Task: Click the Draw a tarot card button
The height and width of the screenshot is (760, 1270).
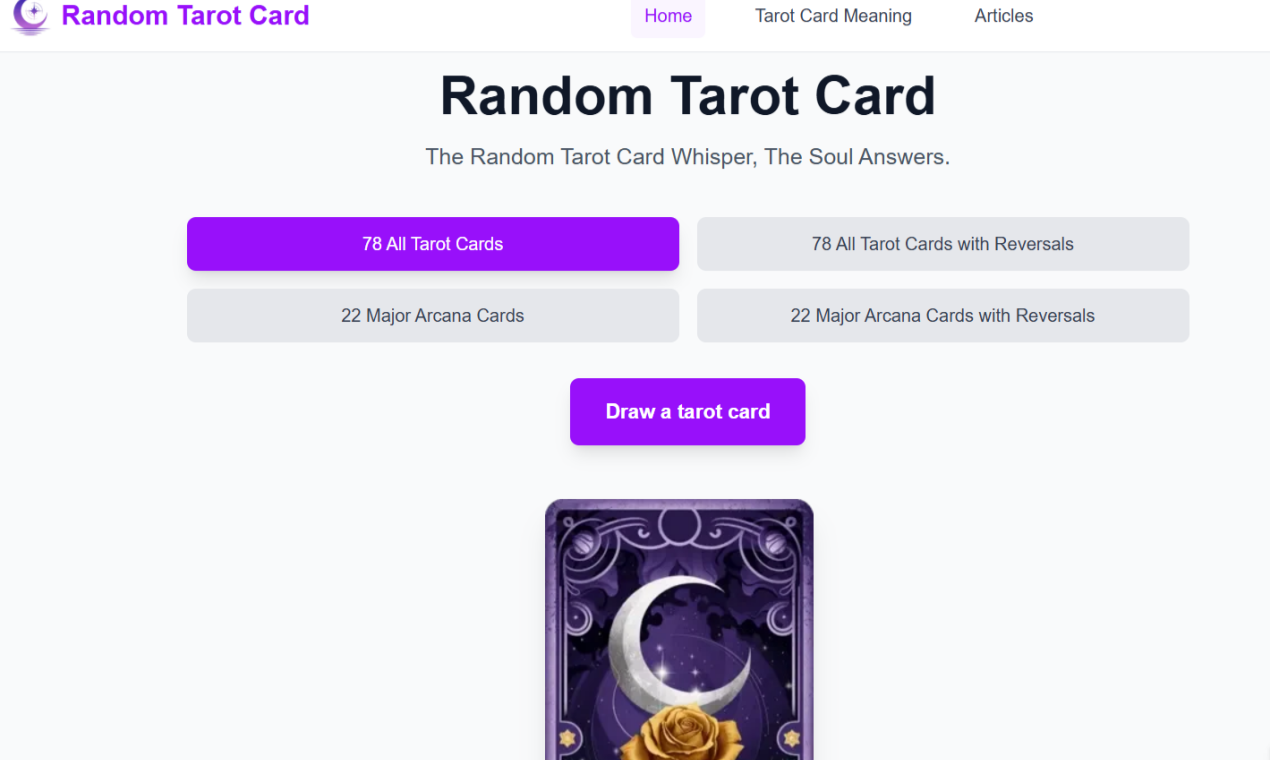Action: point(688,412)
